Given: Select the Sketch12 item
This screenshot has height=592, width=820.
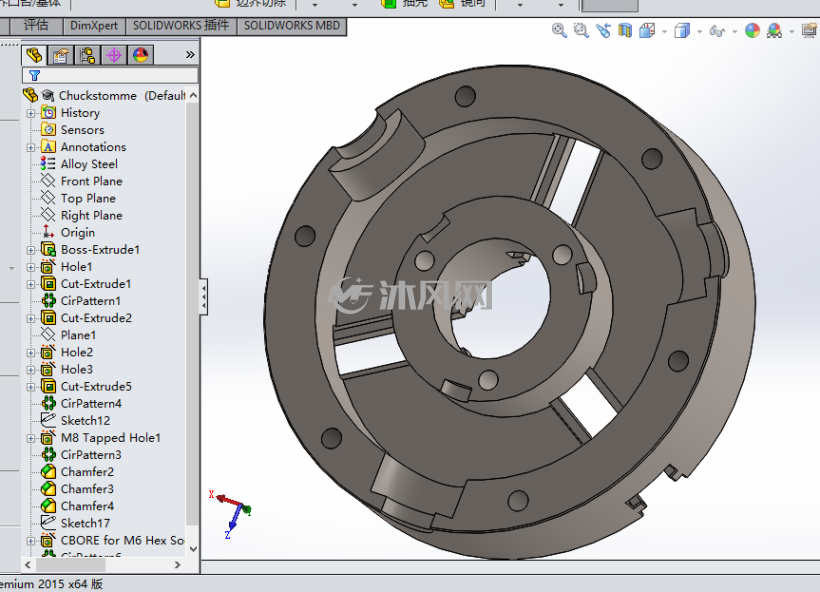Looking at the screenshot, I should (x=76, y=421).
